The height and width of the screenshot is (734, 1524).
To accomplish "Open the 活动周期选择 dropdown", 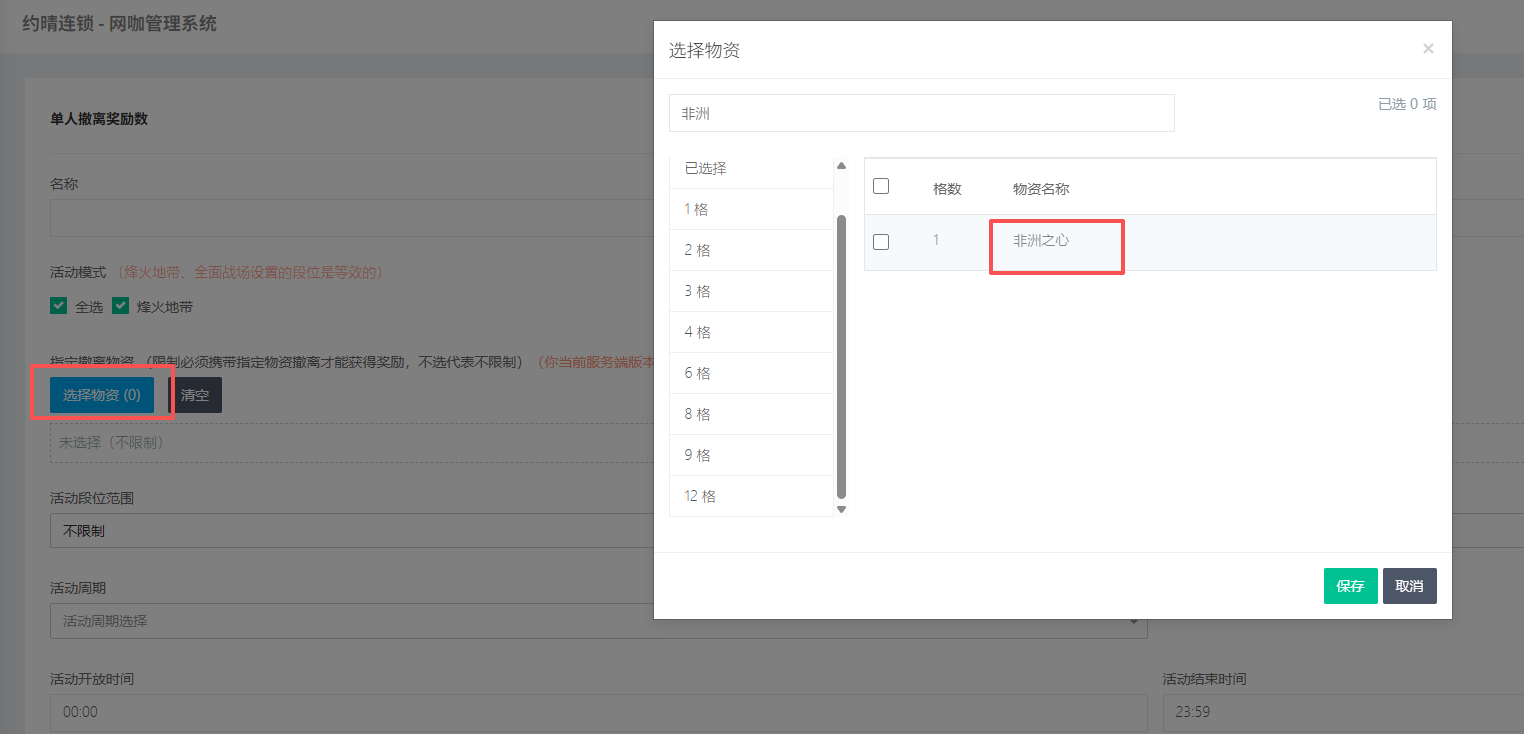I will point(598,621).
